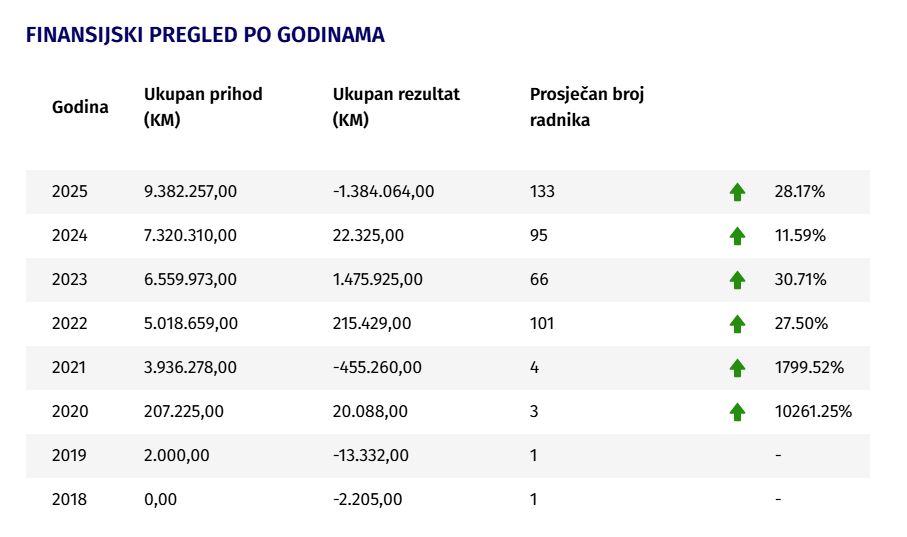
Task: Select result value 1.475.925,00
Action: (x=377, y=279)
